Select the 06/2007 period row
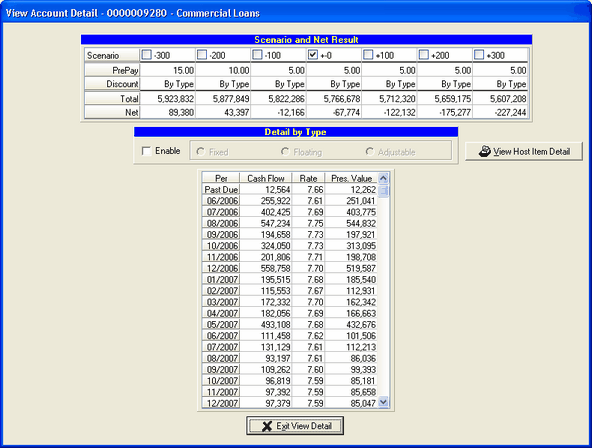 (290, 336)
